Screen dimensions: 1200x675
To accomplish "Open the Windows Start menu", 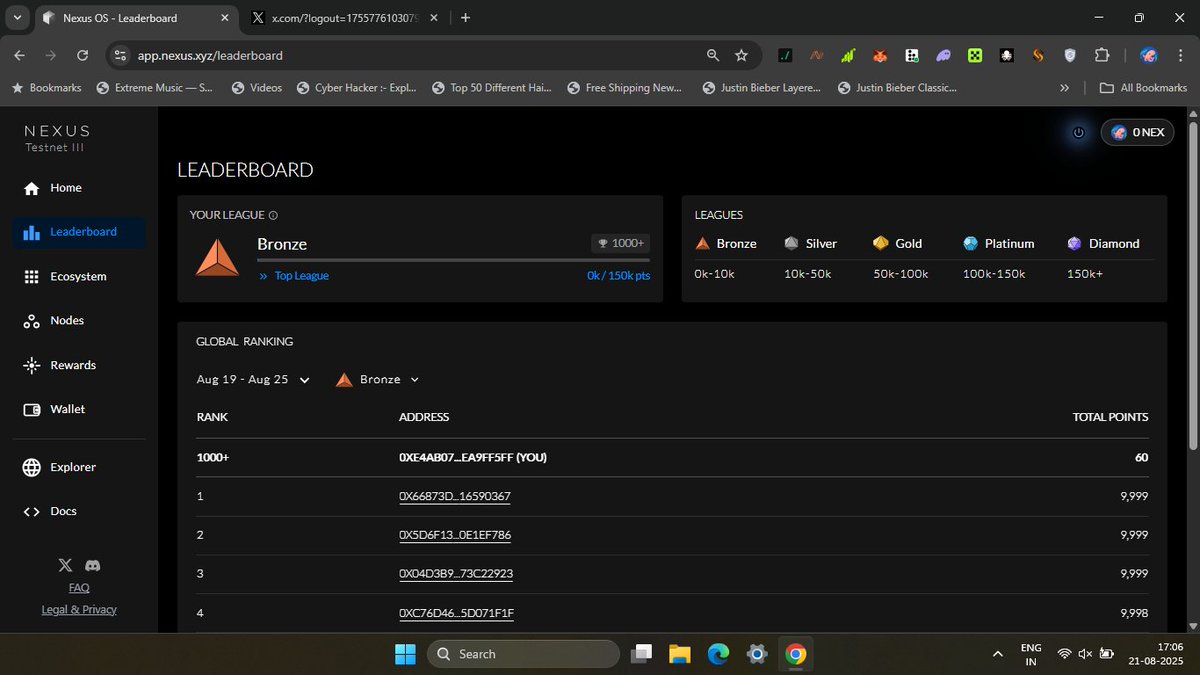I will (x=405, y=654).
